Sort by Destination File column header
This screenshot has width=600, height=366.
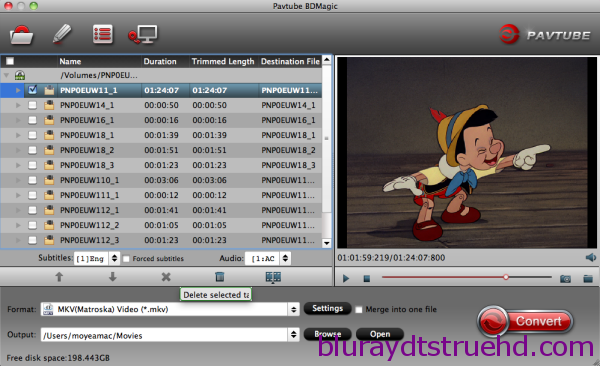290,61
